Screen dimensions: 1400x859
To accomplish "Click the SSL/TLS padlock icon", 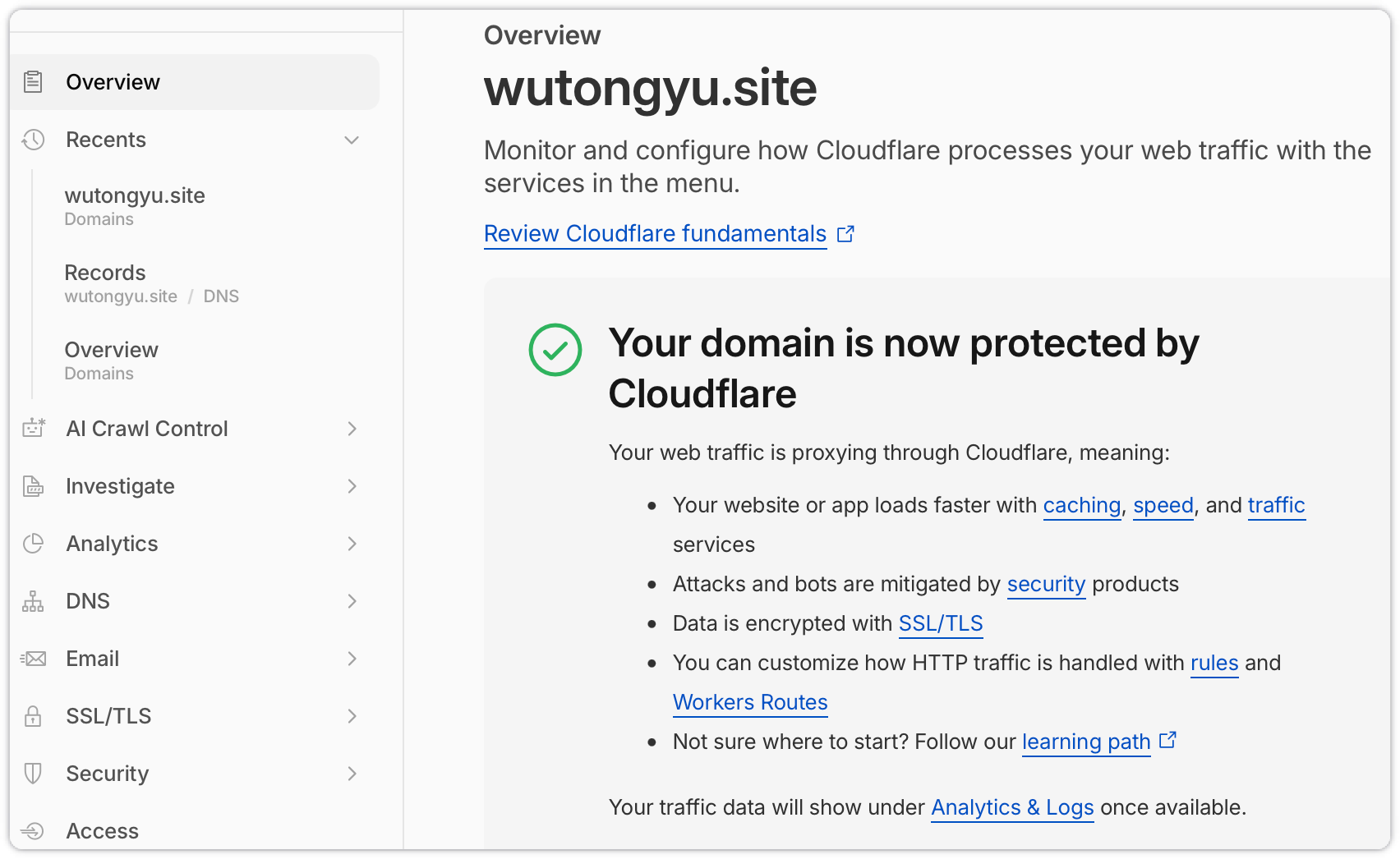I will pos(33,716).
